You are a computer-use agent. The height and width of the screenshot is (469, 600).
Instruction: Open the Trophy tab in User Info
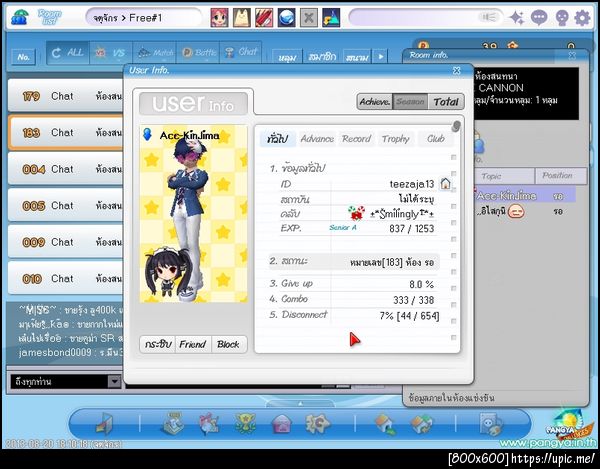396,138
